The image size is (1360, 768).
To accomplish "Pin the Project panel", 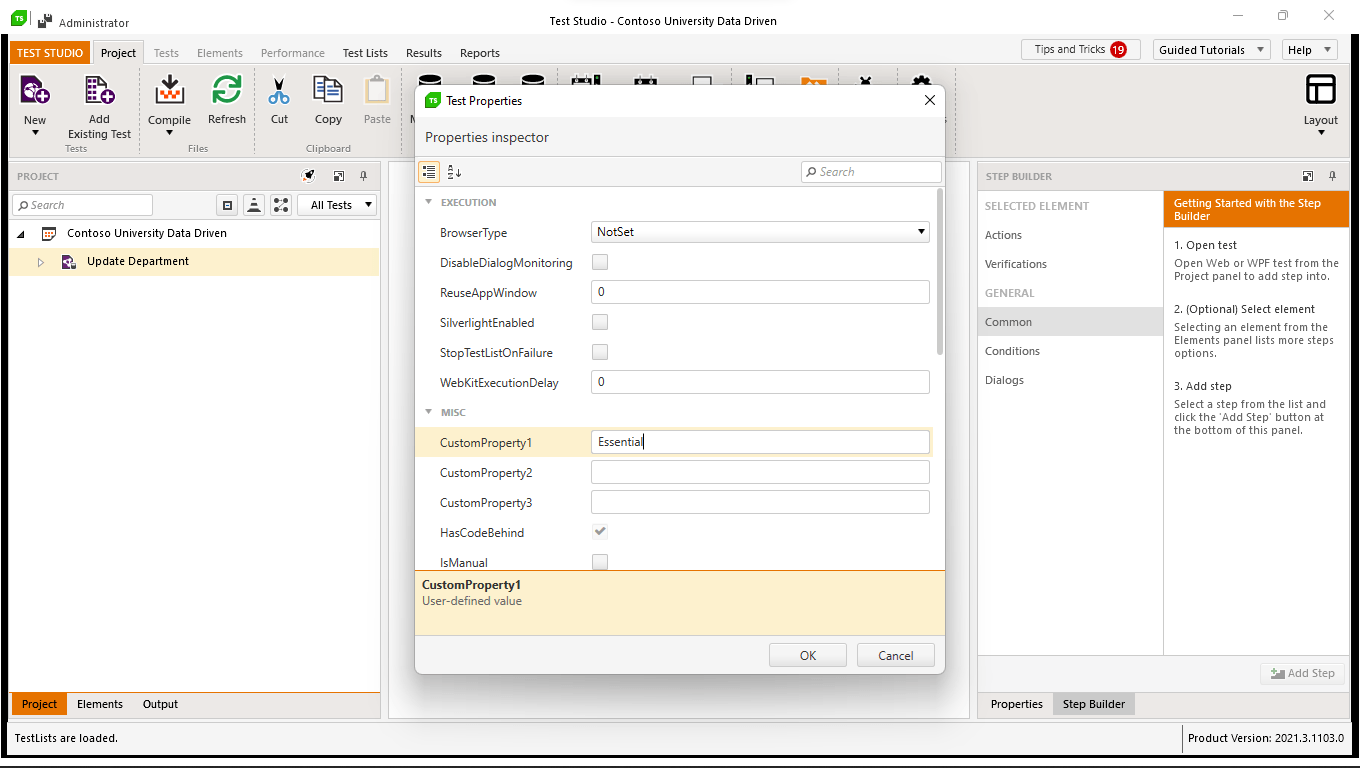I will point(363,176).
